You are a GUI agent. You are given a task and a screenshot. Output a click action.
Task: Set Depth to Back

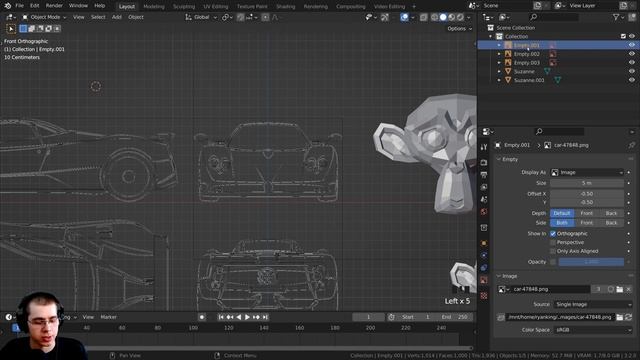tap(611, 213)
